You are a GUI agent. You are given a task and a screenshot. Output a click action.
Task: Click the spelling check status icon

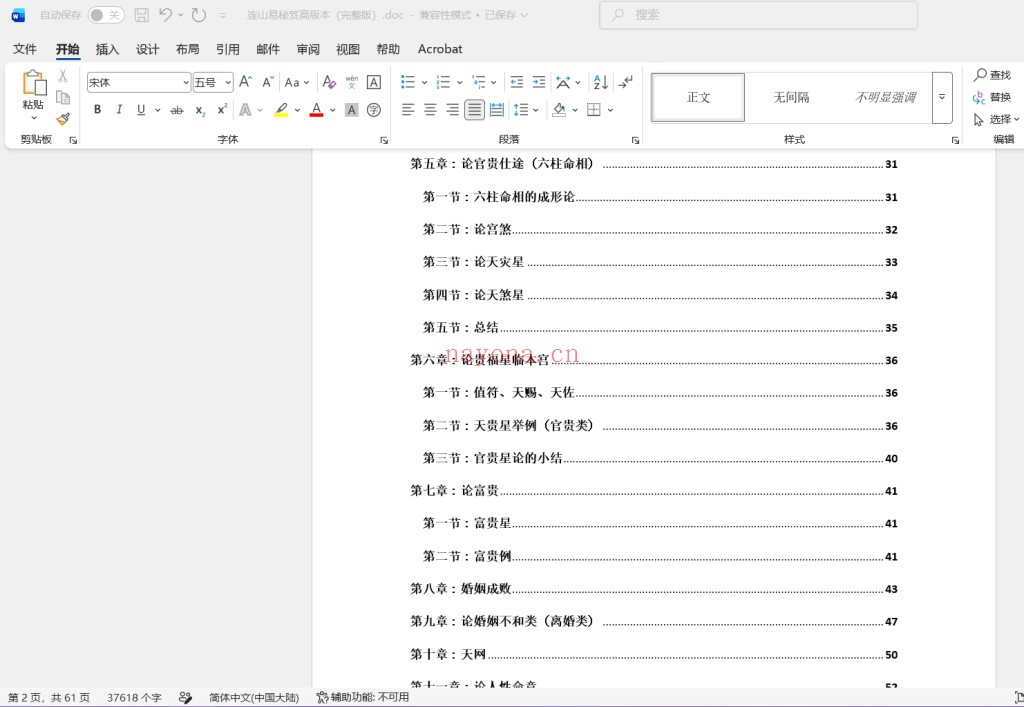pyautogui.click(x=185, y=697)
